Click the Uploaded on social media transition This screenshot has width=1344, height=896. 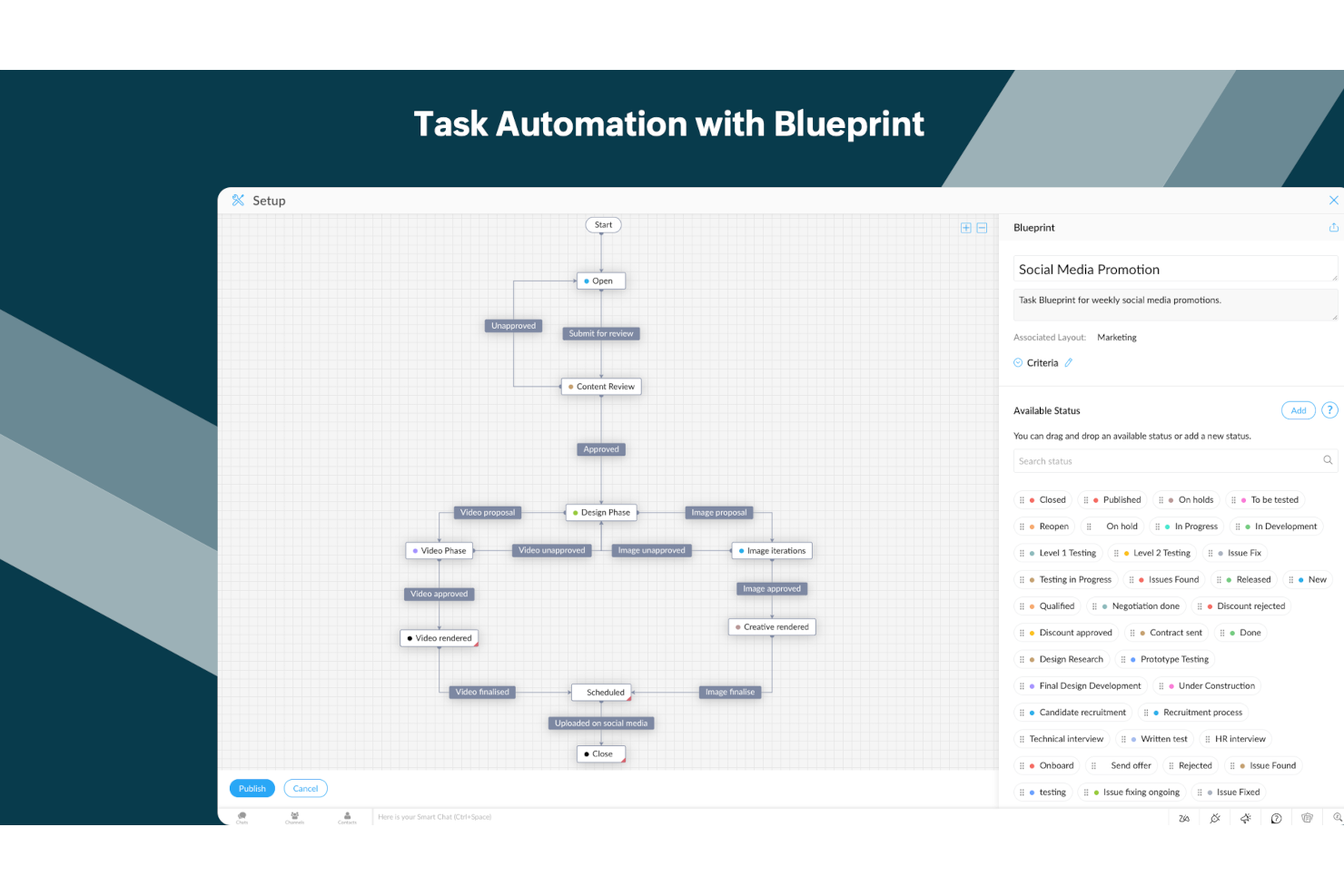click(x=601, y=724)
